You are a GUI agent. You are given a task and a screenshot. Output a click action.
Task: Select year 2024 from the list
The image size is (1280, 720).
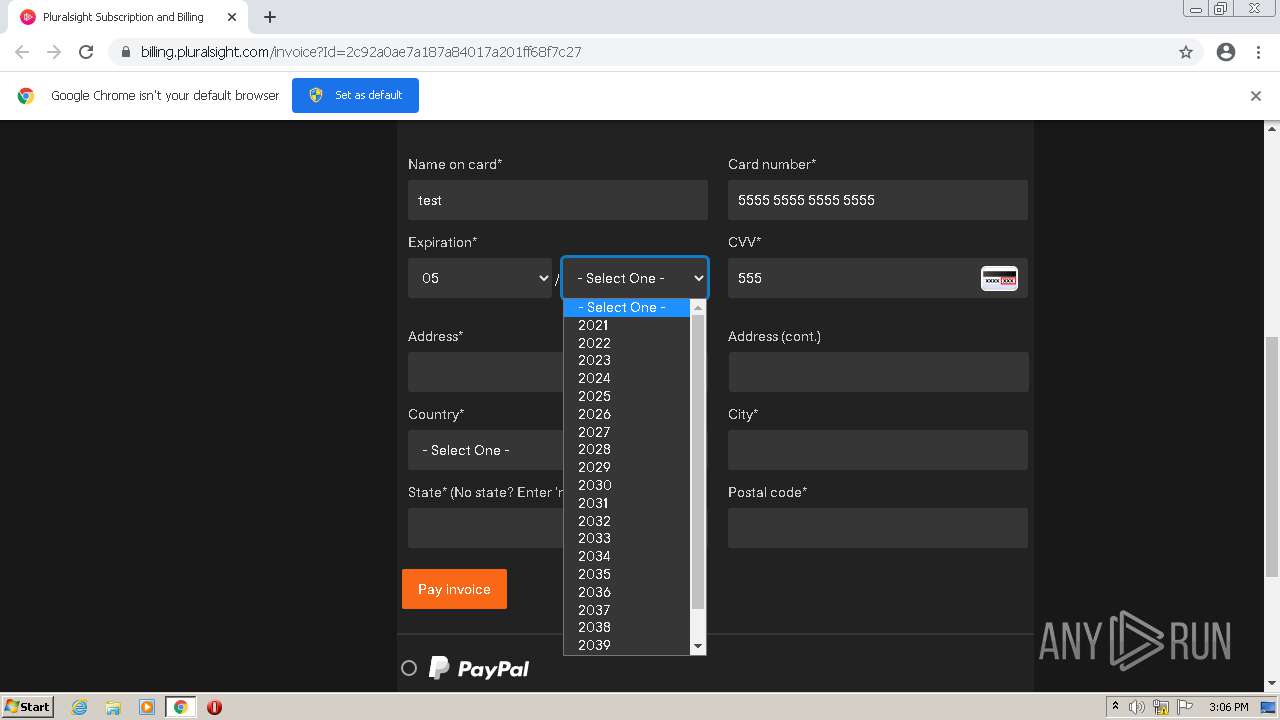(627, 378)
